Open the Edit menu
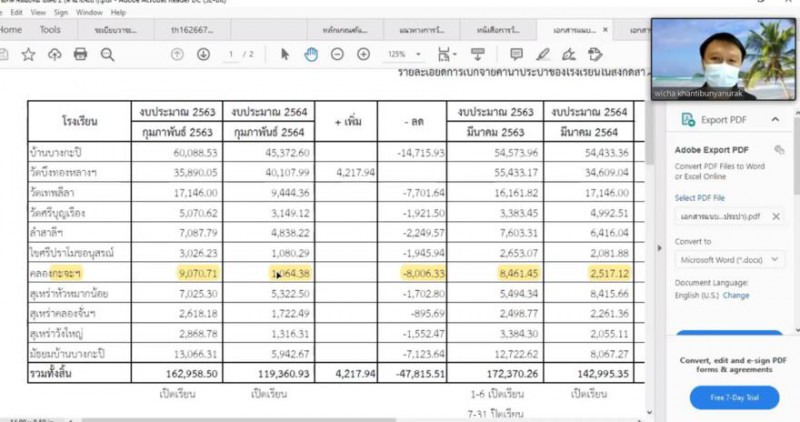 [x=16, y=12]
